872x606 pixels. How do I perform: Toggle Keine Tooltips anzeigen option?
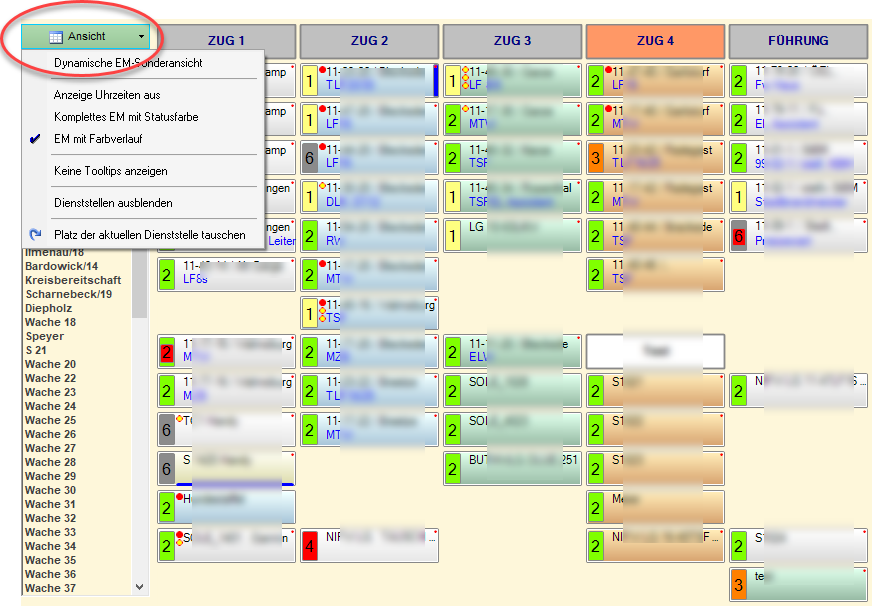(110, 171)
